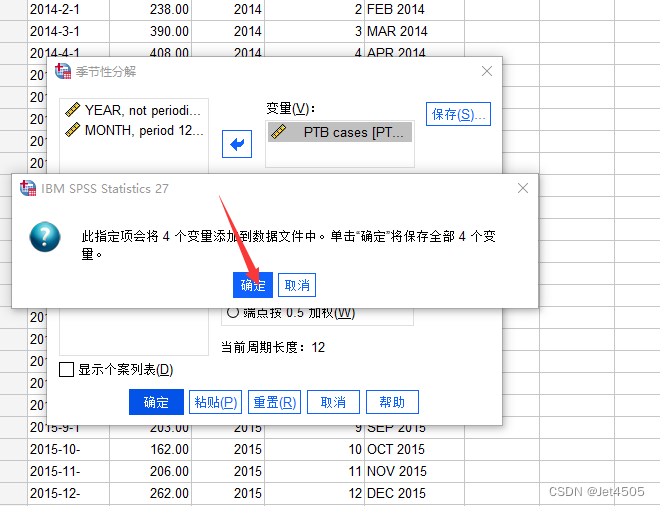Screen dimensions: 660x506
Task: Select date cell 2015-11-
Action: pyautogui.click(x=69, y=471)
